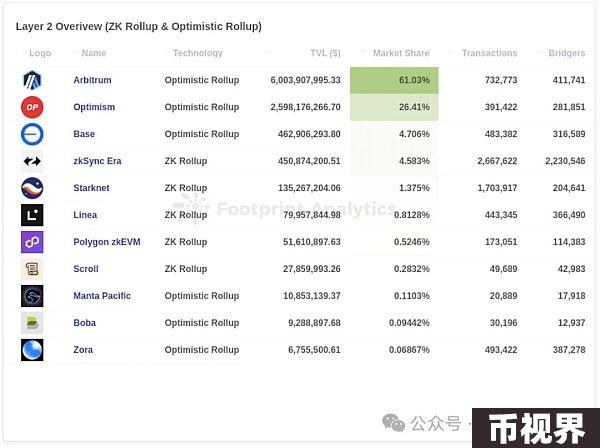
Task: Click the Starknet logo icon
Action: click(x=32, y=188)
